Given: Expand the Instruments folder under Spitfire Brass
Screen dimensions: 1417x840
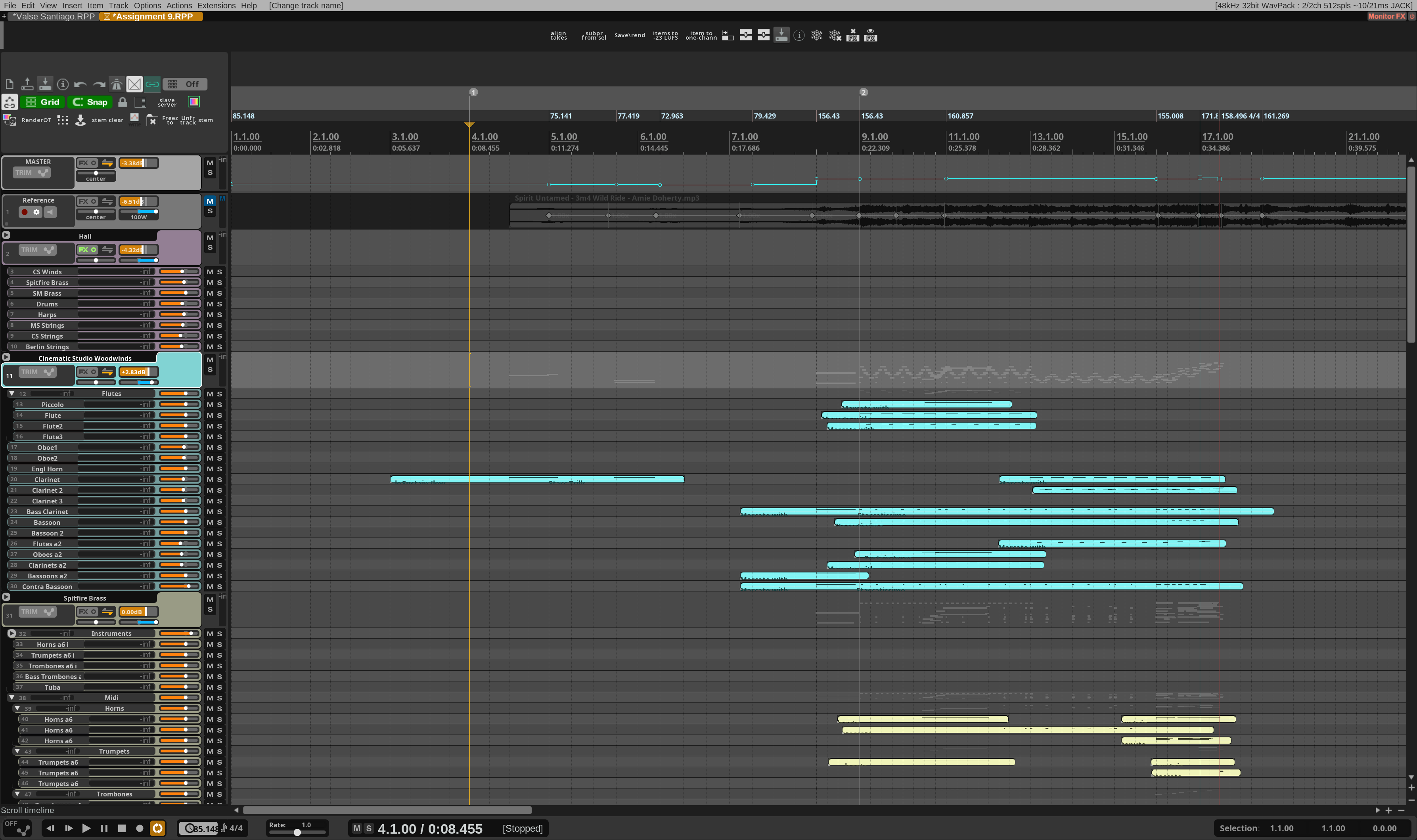Looking at the screenshot, I should pos(11,633).
